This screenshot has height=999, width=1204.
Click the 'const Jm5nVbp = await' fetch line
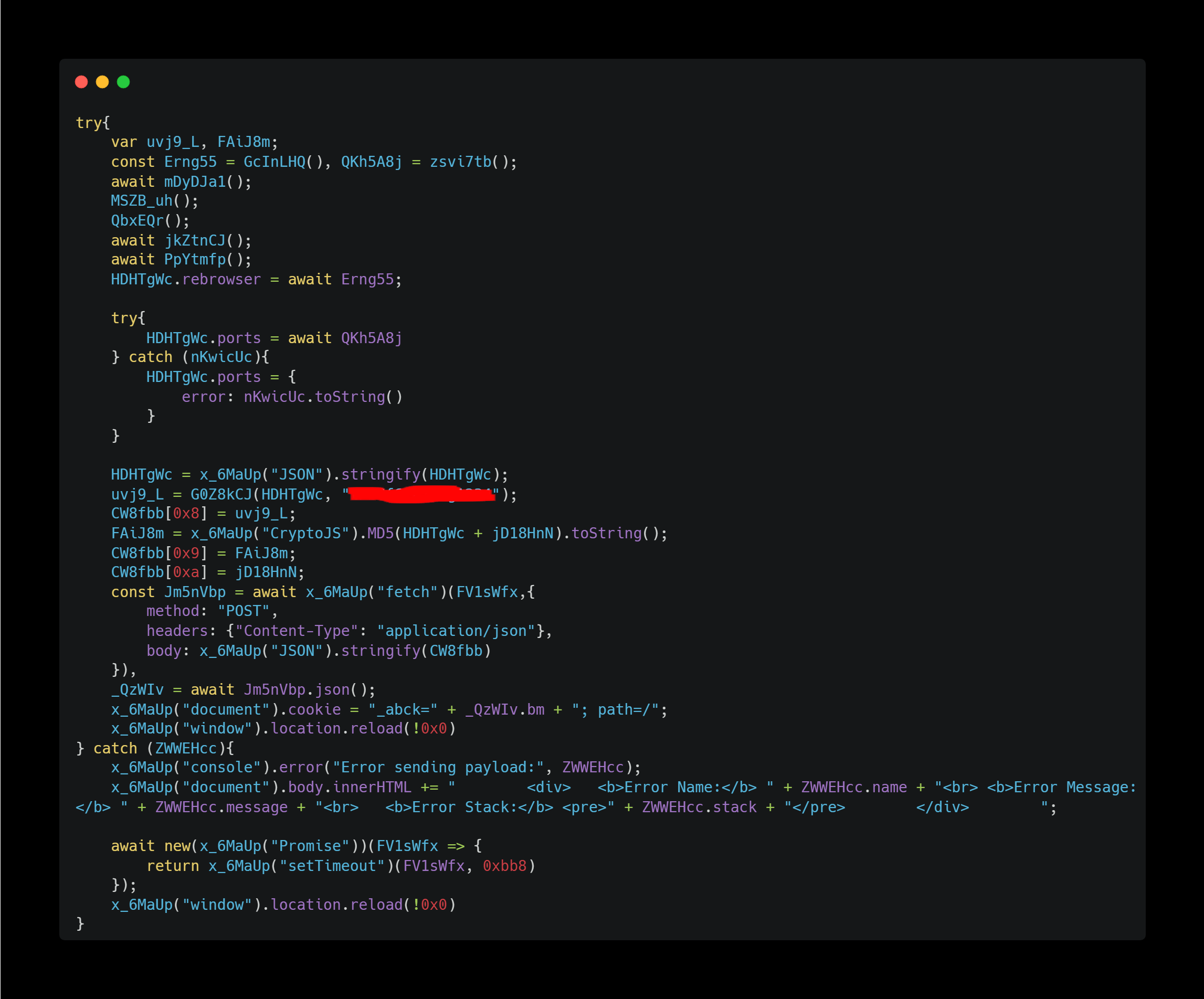click(323, 592)
